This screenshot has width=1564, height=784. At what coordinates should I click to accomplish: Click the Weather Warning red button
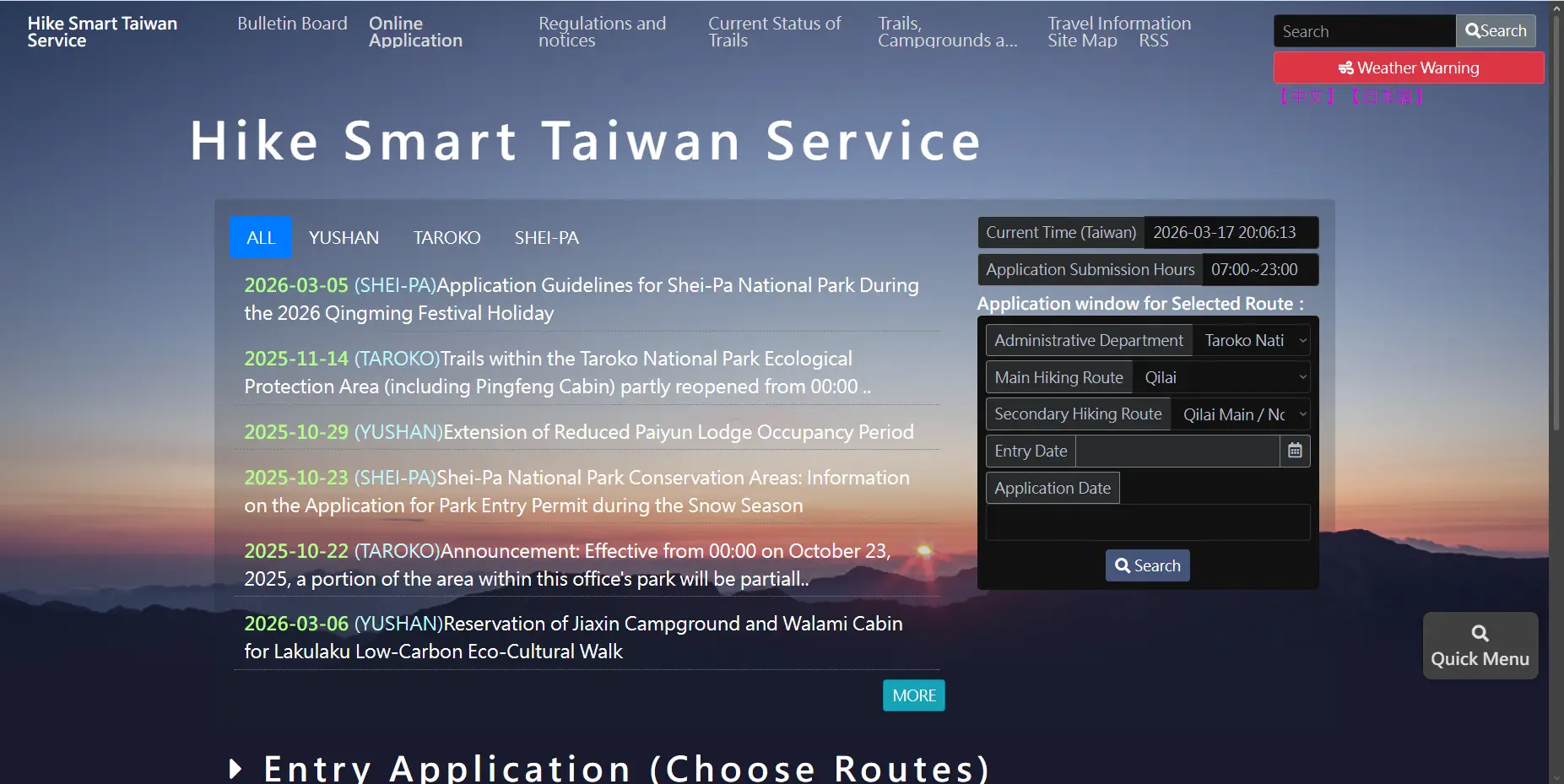pos(1408,68)
